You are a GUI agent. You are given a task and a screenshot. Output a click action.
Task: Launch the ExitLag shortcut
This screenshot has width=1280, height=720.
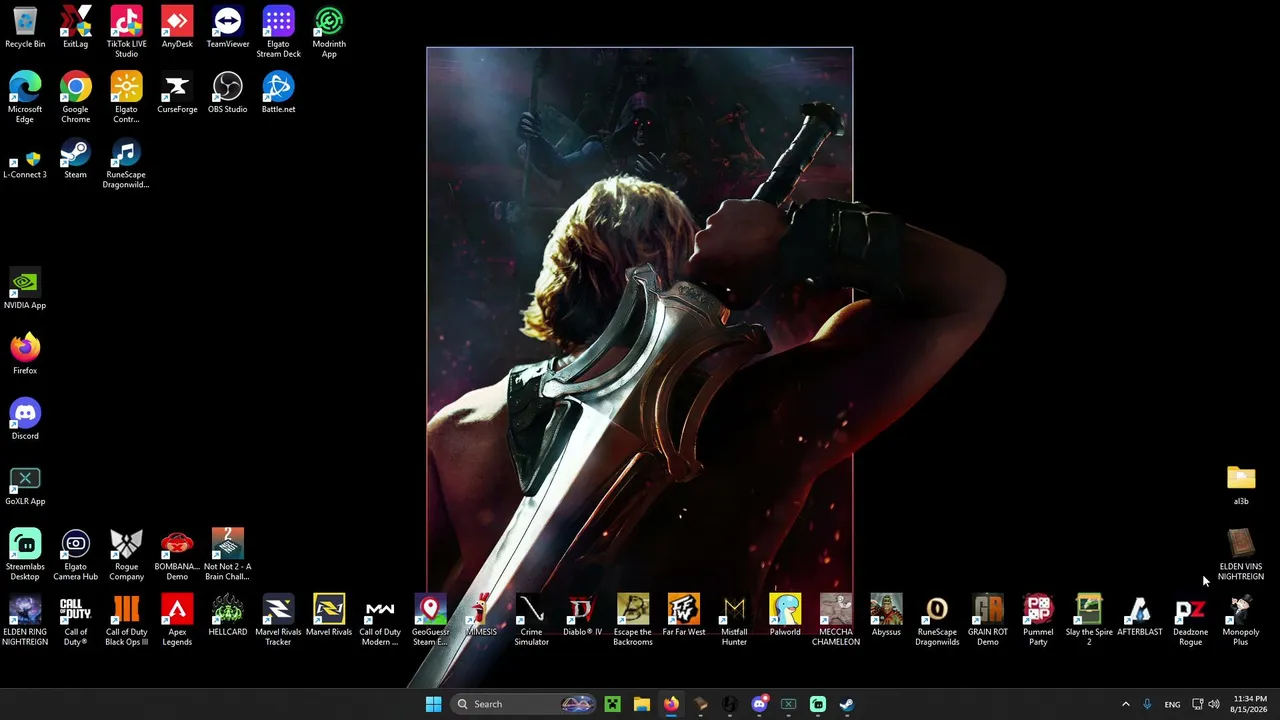[75, 28]
